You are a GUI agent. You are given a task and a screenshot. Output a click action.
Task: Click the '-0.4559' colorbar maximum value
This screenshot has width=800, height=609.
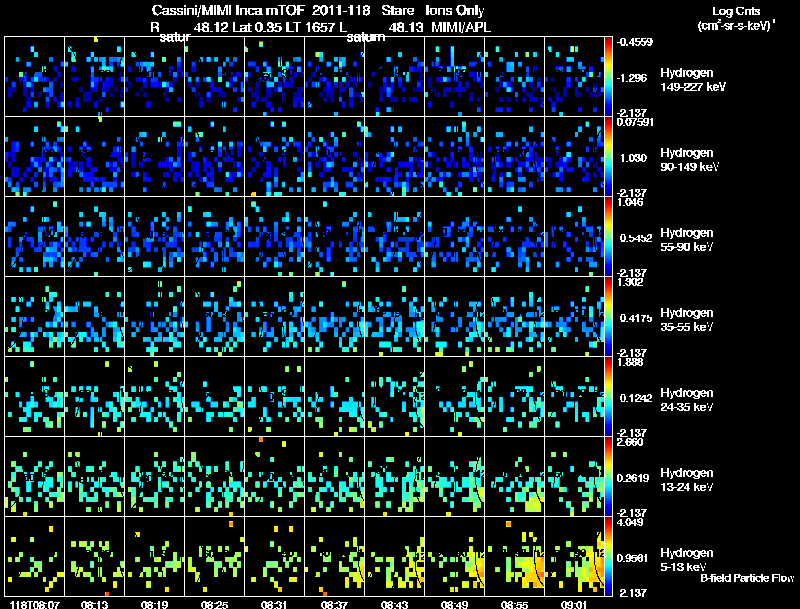click(x=634, y=42)
